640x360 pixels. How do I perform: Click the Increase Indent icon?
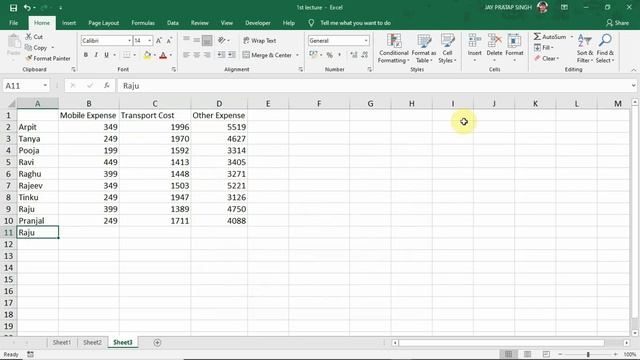pos(231,55)
